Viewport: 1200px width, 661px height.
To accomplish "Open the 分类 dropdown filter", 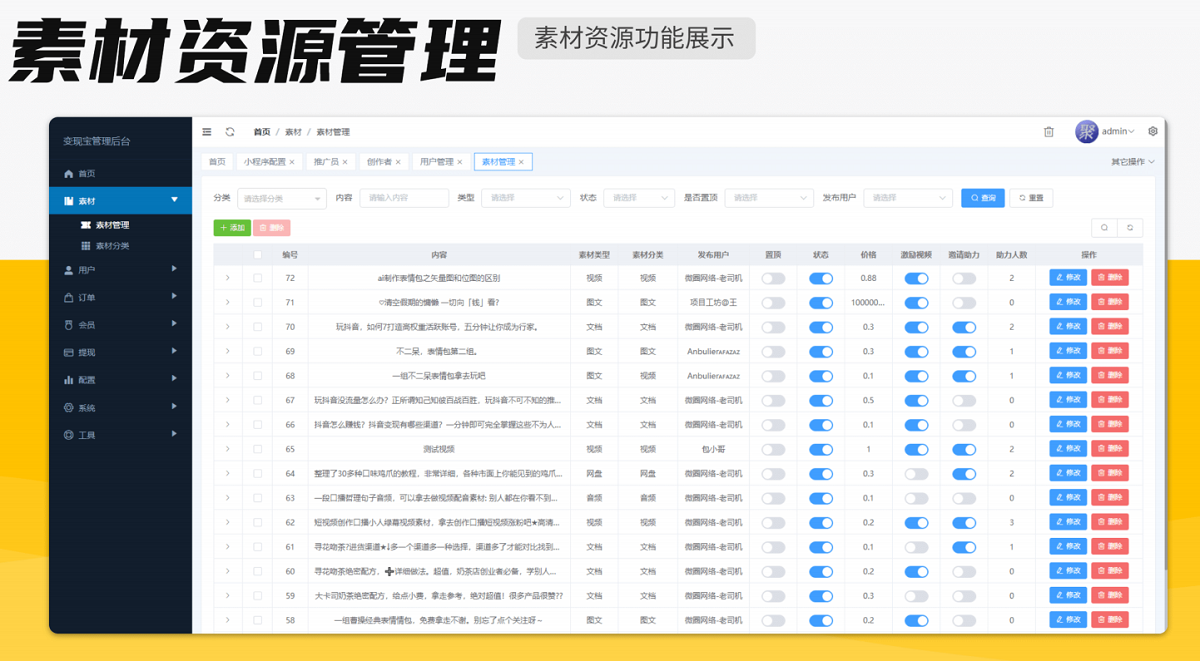I will (281, 199).
